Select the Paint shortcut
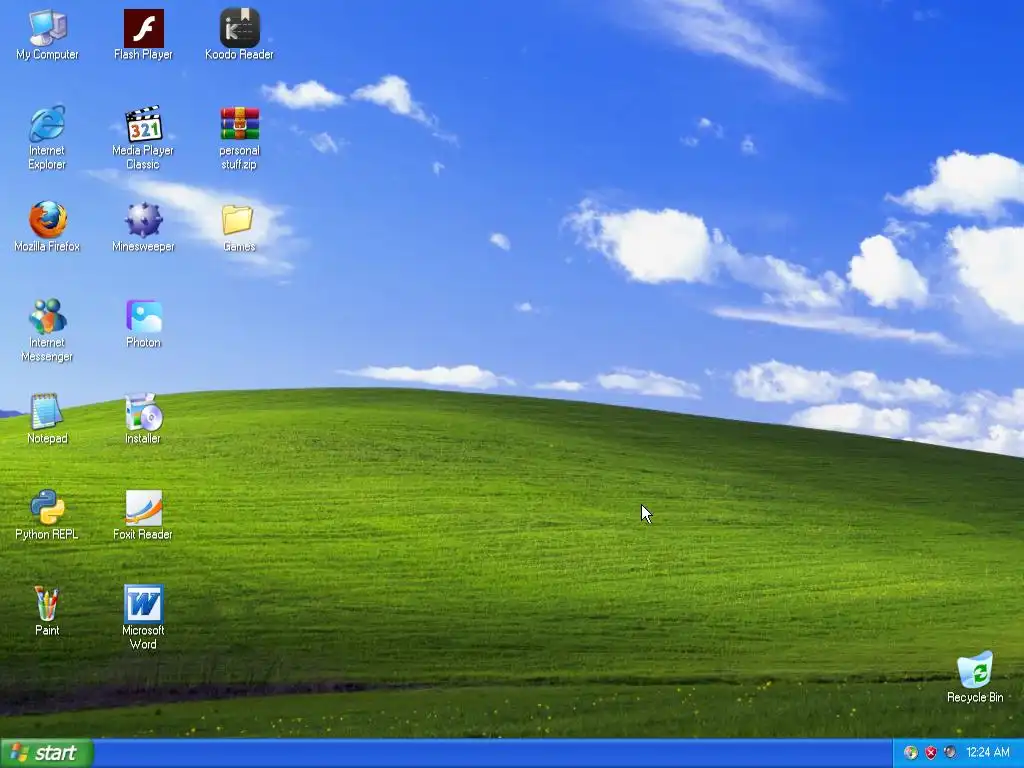1024x768 pixels. click(48, 611)
